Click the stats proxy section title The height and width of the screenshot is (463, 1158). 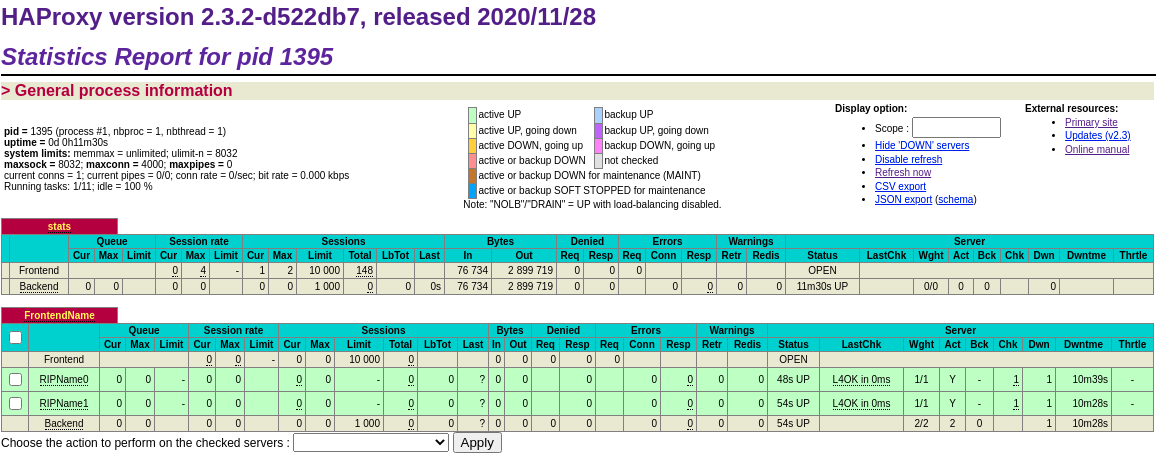coord(59,227)
